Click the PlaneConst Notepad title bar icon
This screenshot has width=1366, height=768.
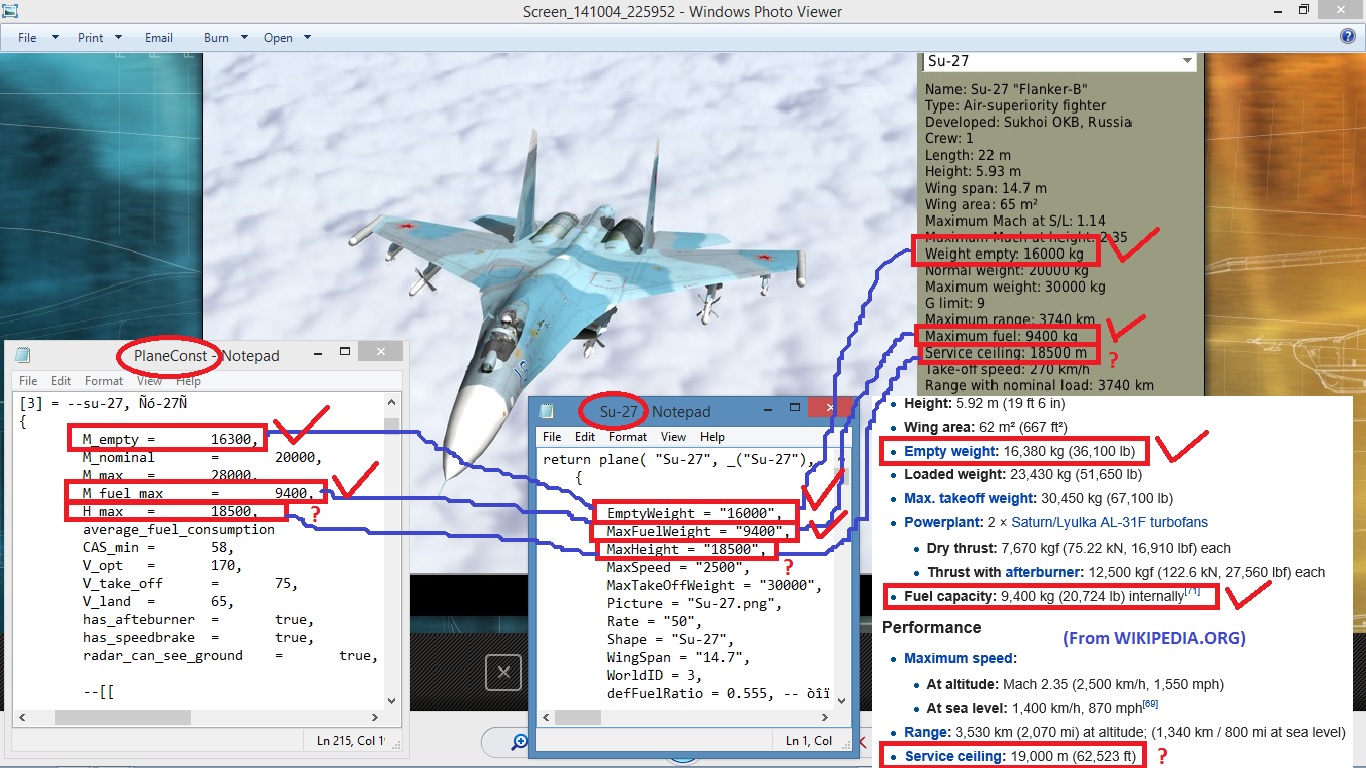[x=23, y=355]
